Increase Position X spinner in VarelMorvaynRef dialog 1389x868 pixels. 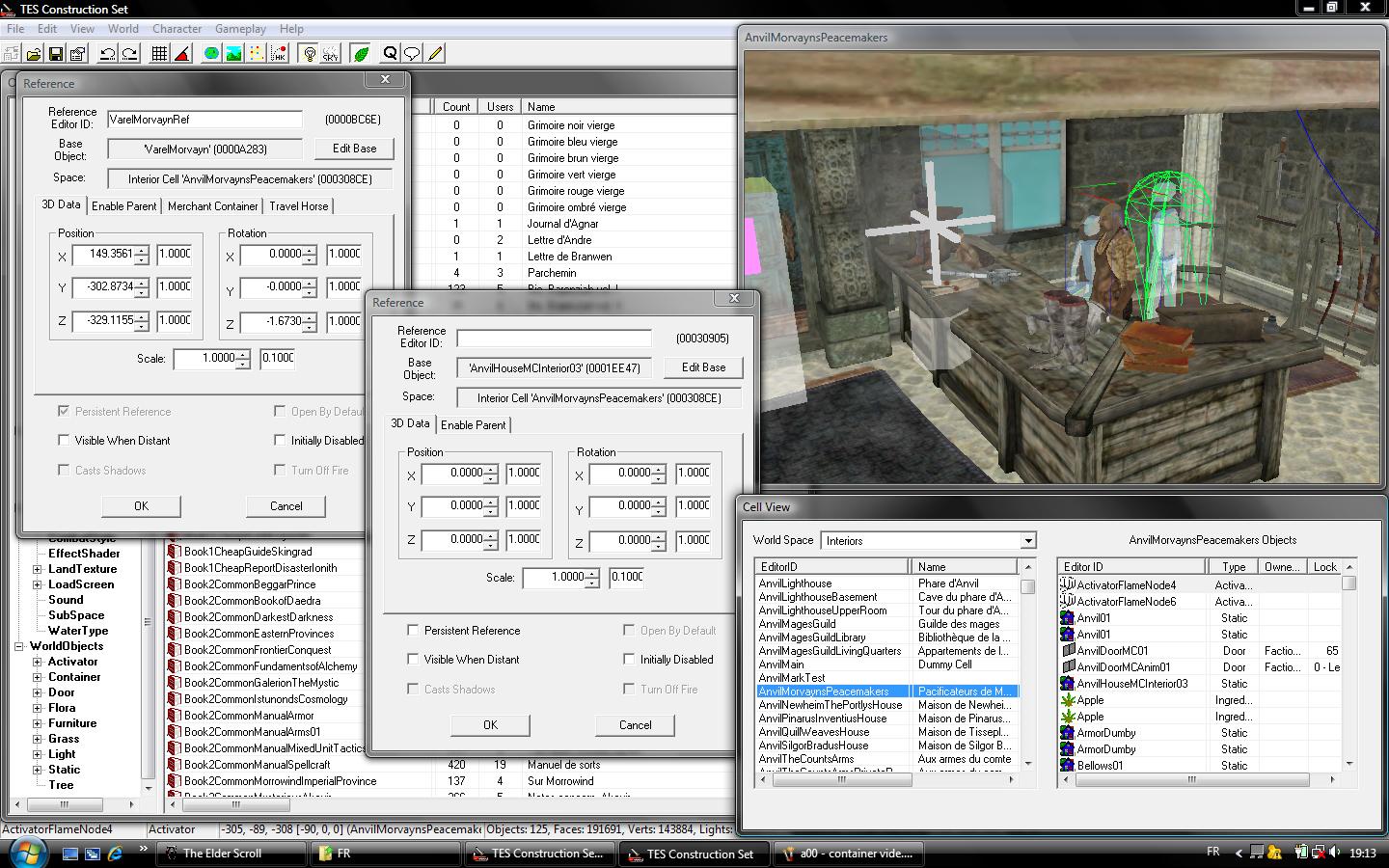(x=142, y=251)
